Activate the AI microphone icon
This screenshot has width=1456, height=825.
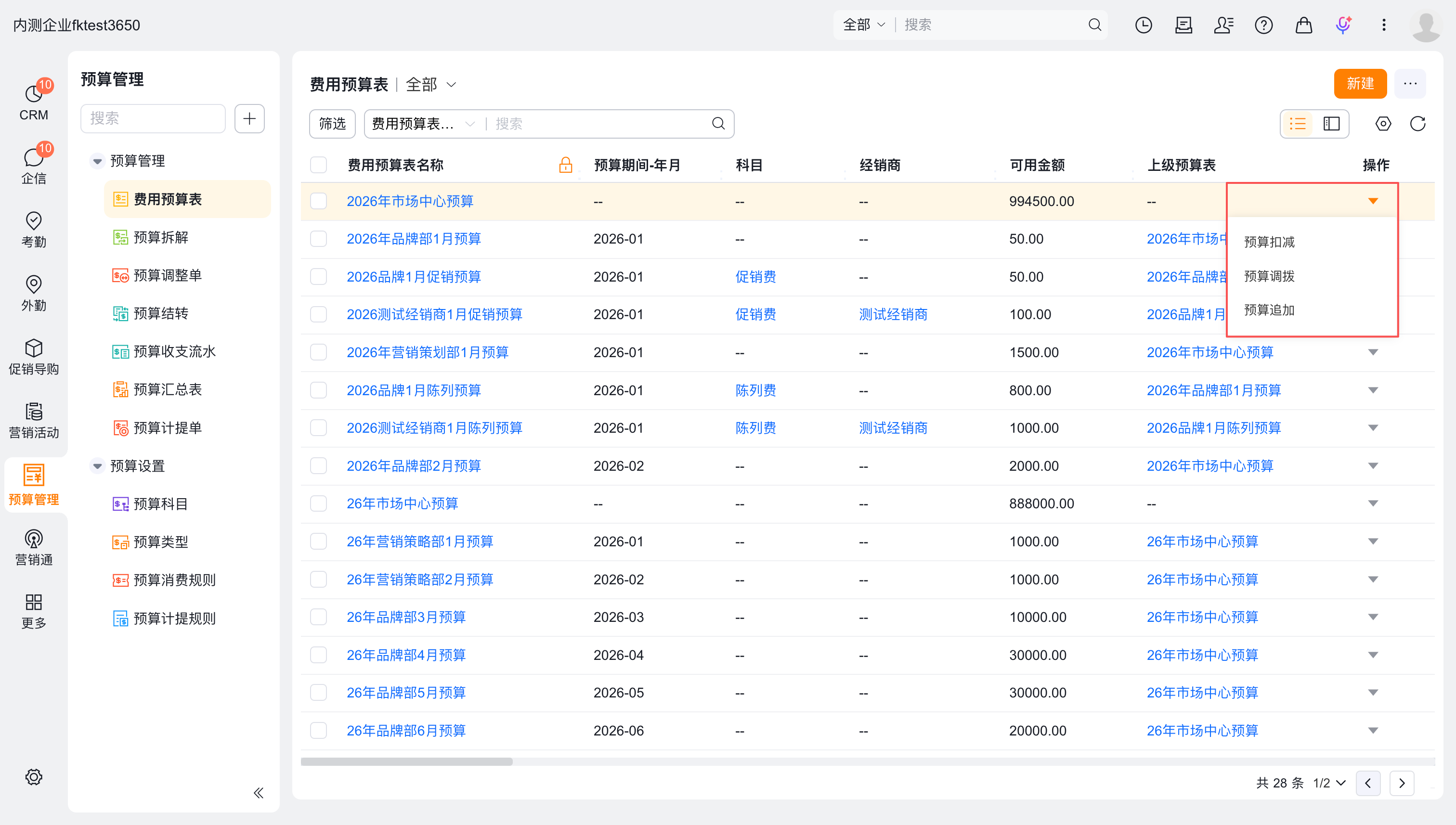(1344, 25)
